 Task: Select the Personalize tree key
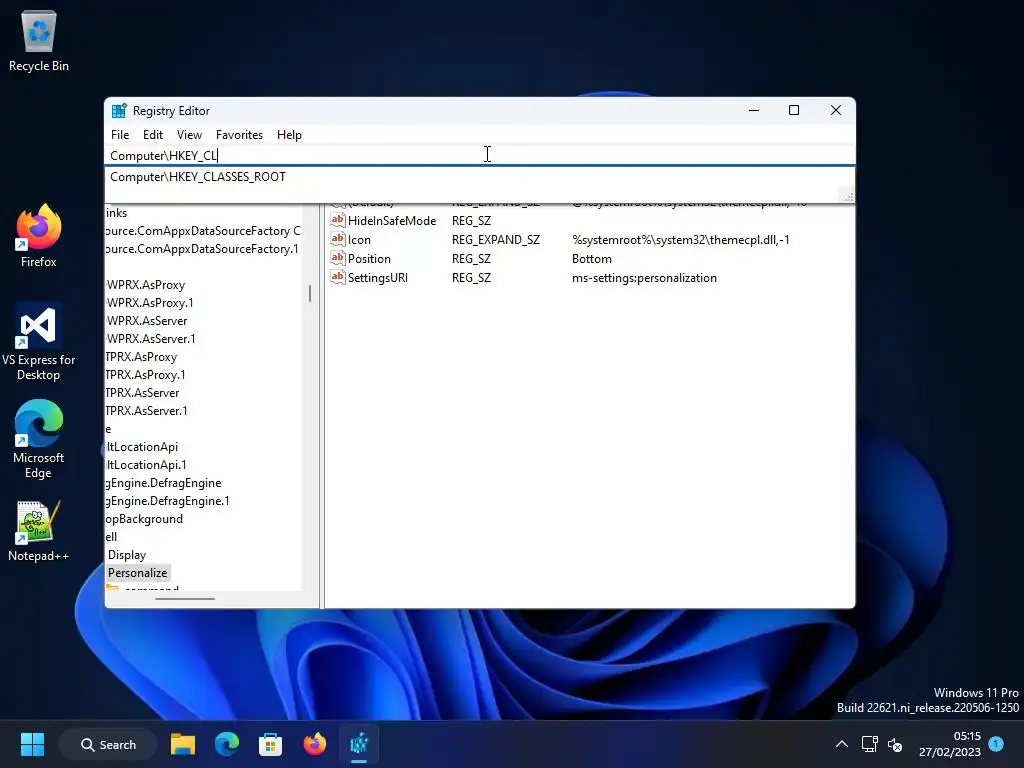click(x=137, y=573)
